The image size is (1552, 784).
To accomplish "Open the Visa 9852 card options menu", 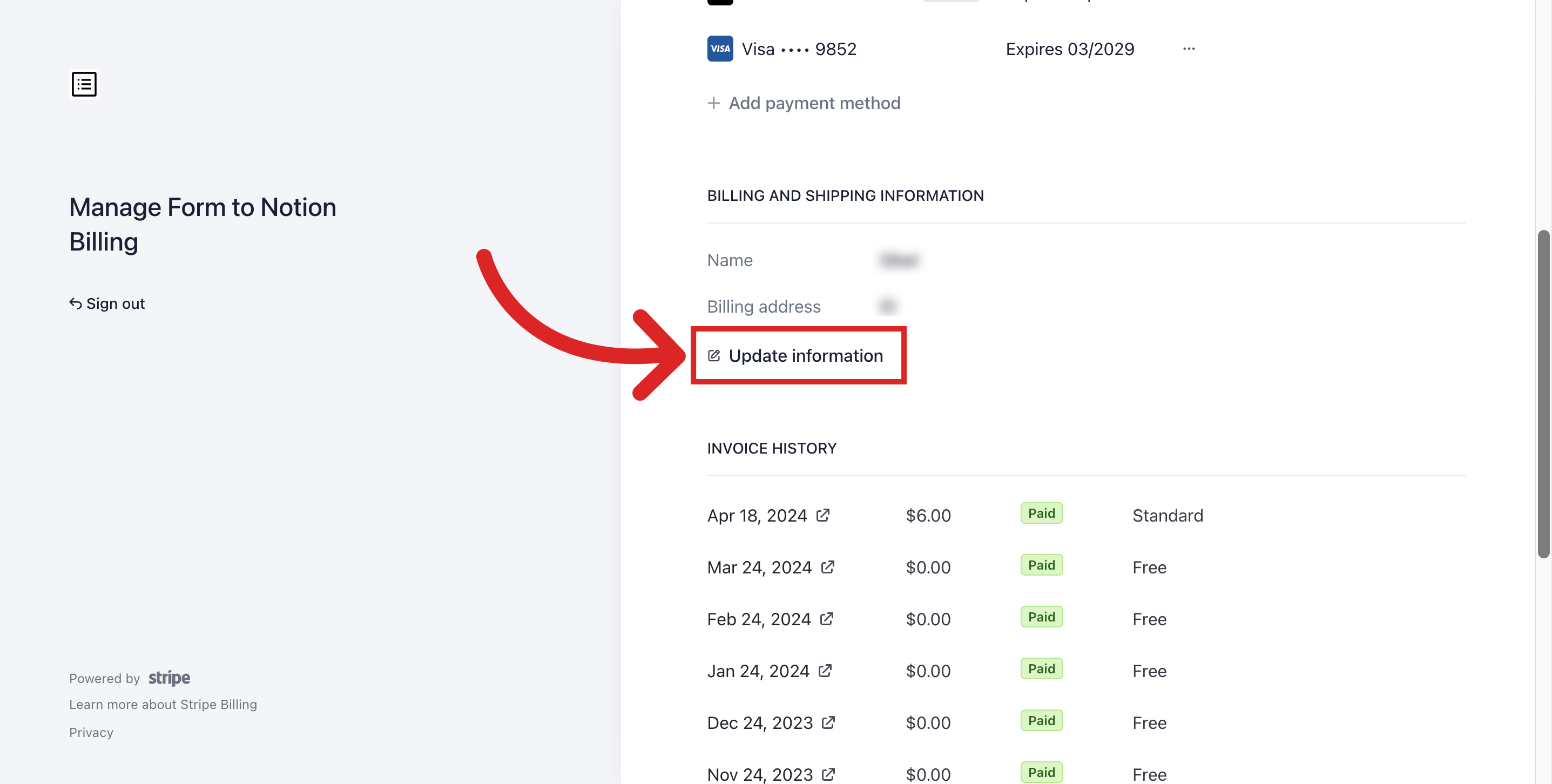I will (1188, 49).
